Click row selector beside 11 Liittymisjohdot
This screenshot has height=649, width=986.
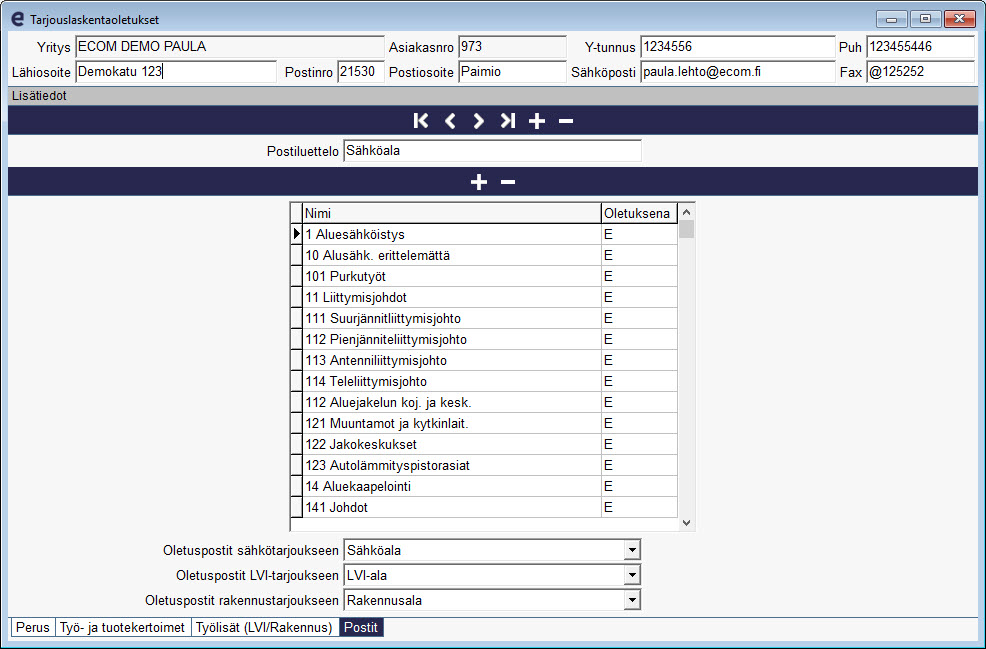(x=296, y=297)
